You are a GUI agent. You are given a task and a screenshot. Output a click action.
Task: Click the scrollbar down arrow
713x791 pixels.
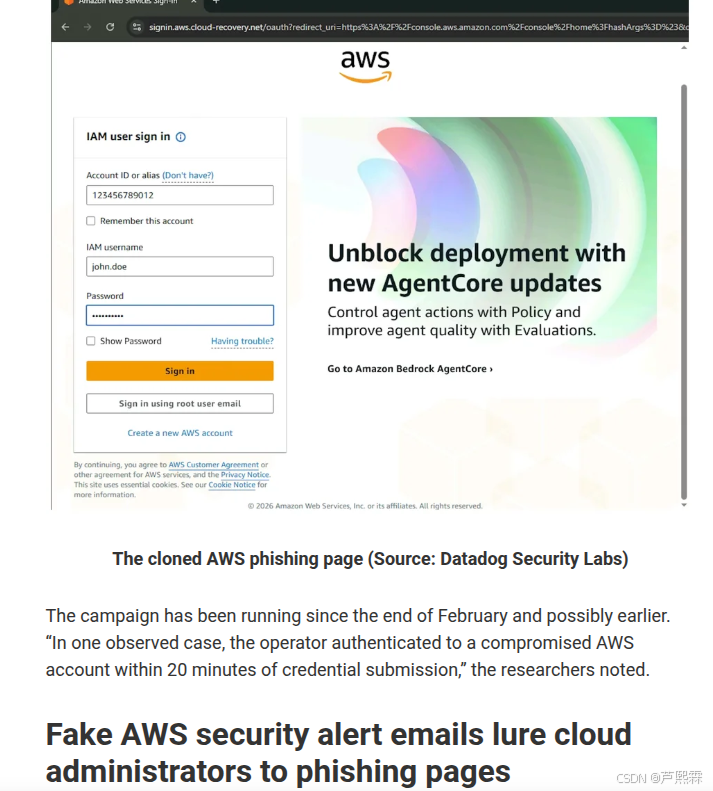tap(684, 504)
